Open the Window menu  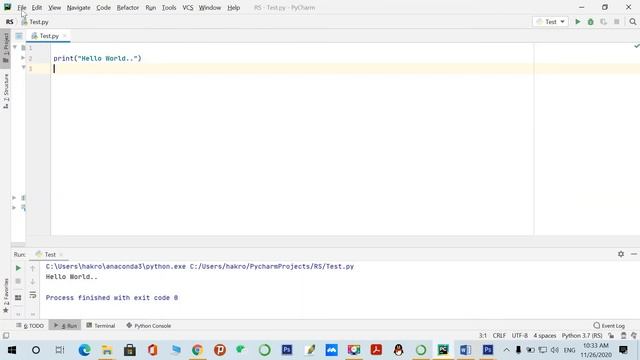point(209,8)
